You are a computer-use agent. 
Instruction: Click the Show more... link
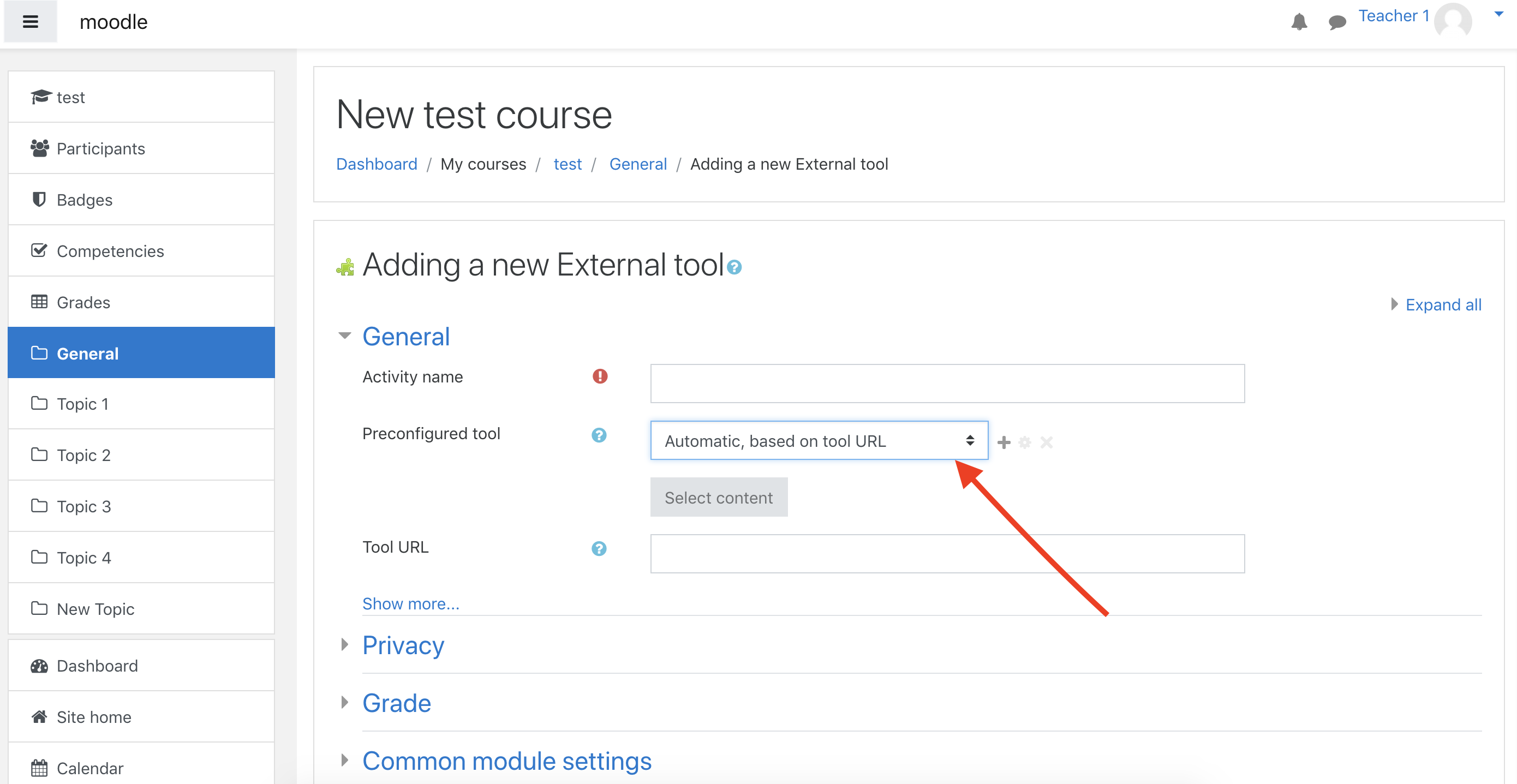point(410,603)
